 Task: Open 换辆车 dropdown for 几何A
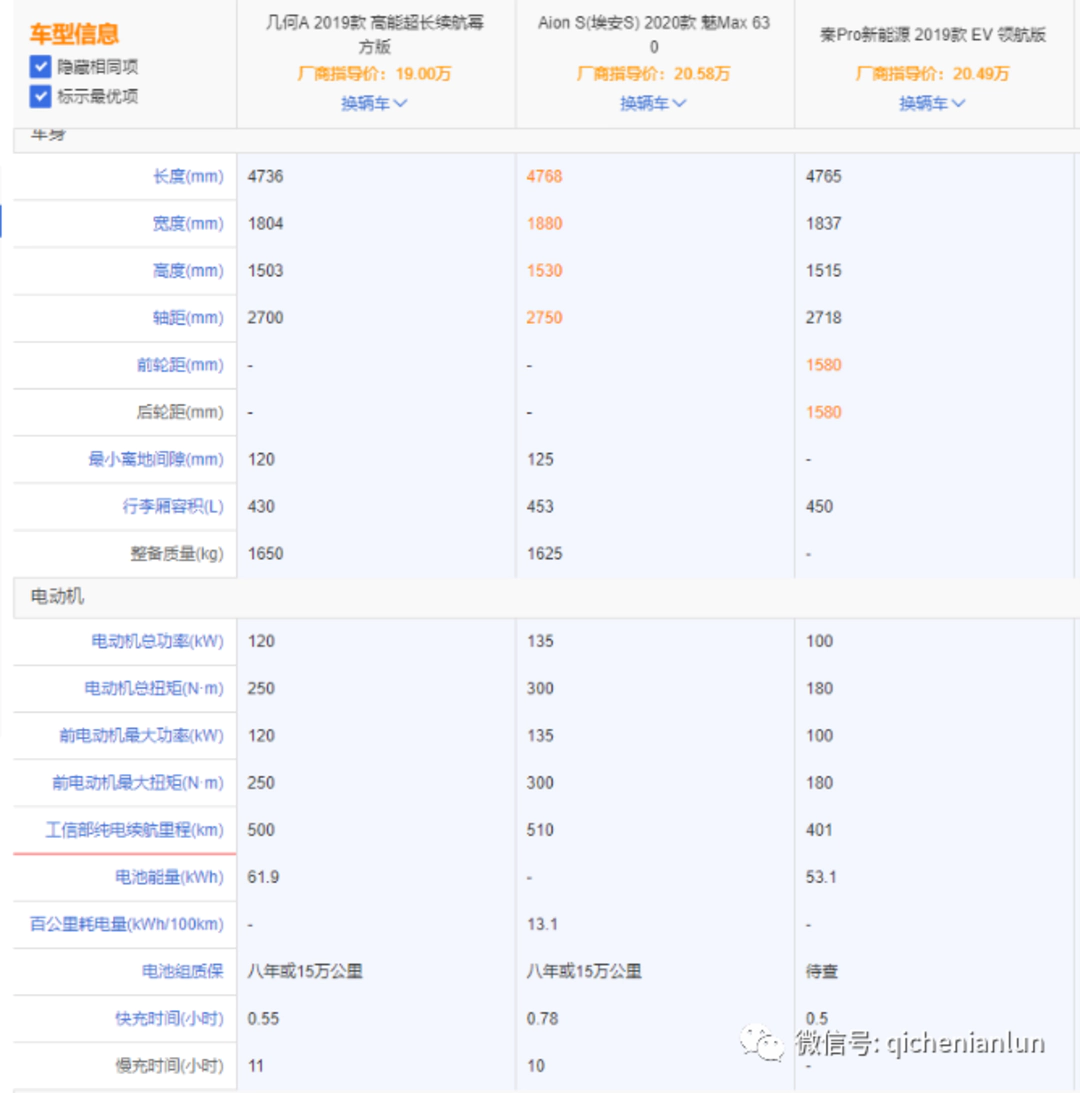click(x=375, y=103)
